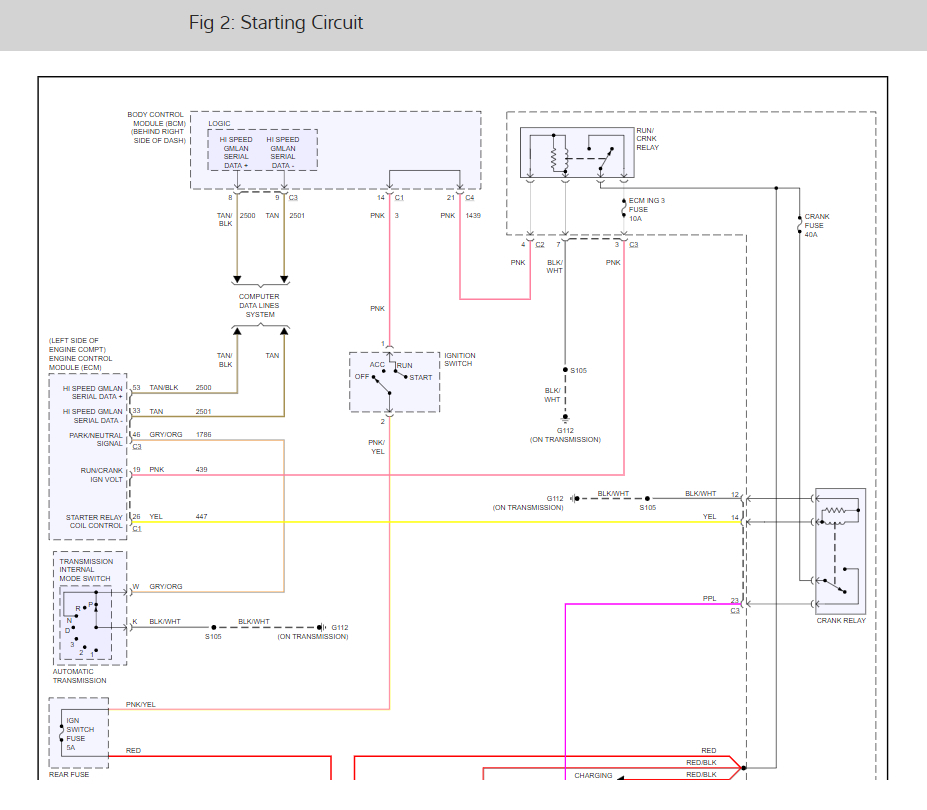Screen dimensions: 927x810
Task: Click the purple PPL wire label
Action: tap(709, 598)
